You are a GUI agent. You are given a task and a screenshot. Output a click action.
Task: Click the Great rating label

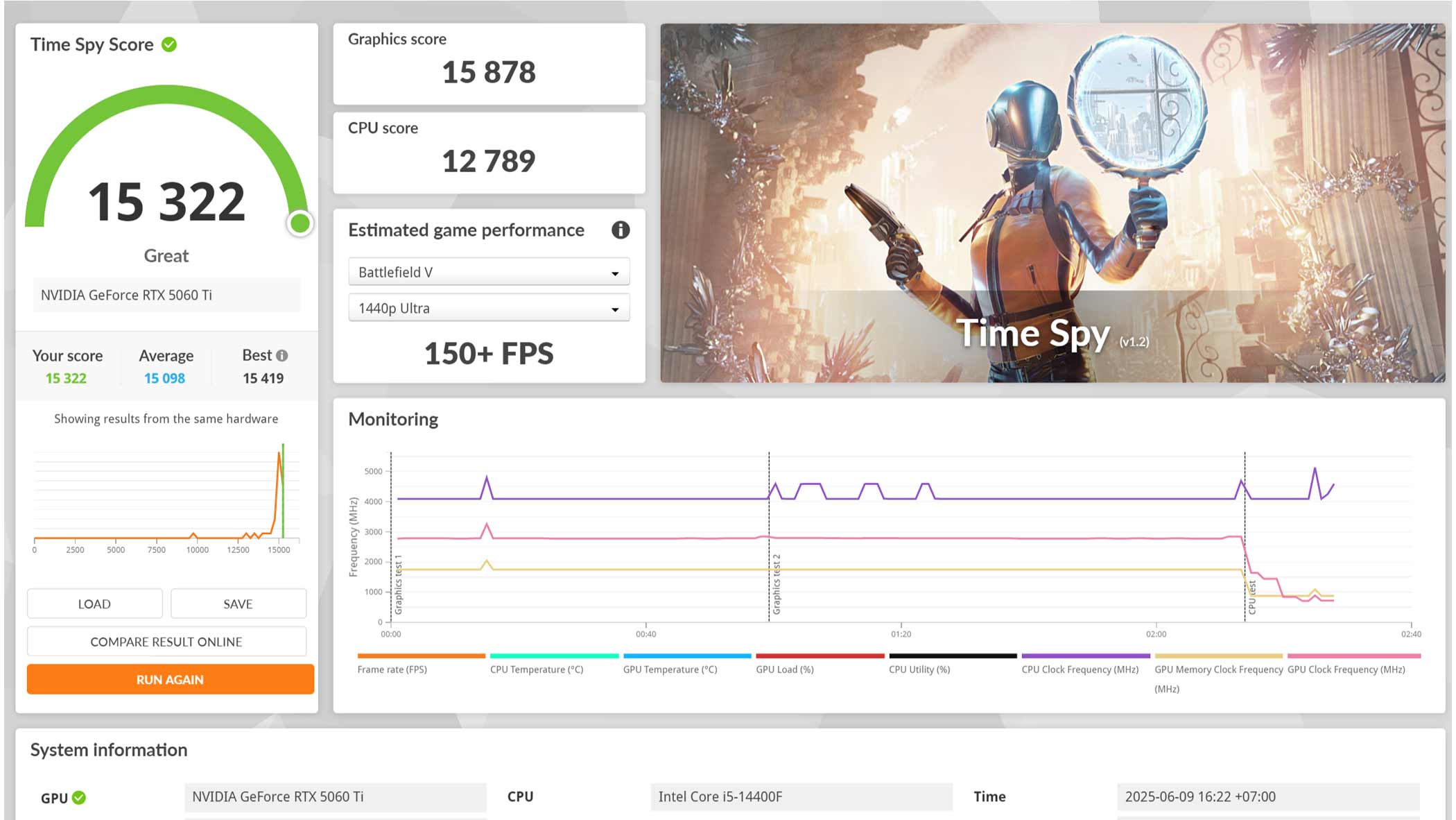[x=166, y=256]
